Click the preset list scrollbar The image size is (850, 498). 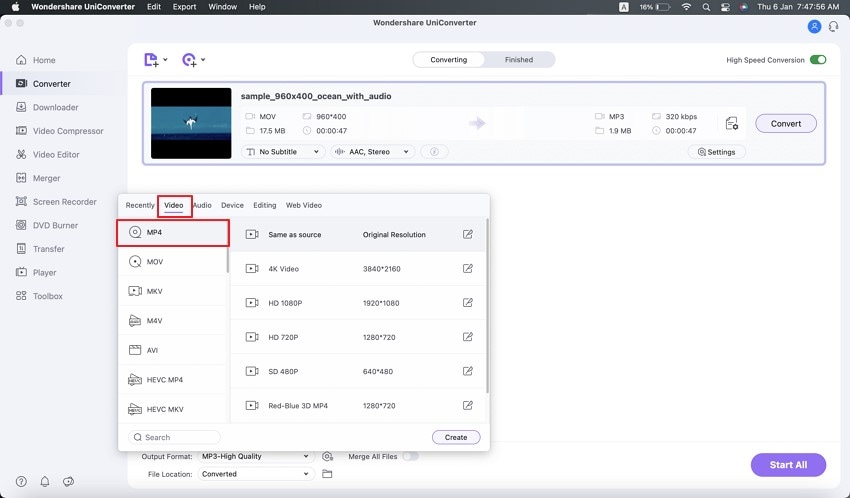[x=487, y=306]
